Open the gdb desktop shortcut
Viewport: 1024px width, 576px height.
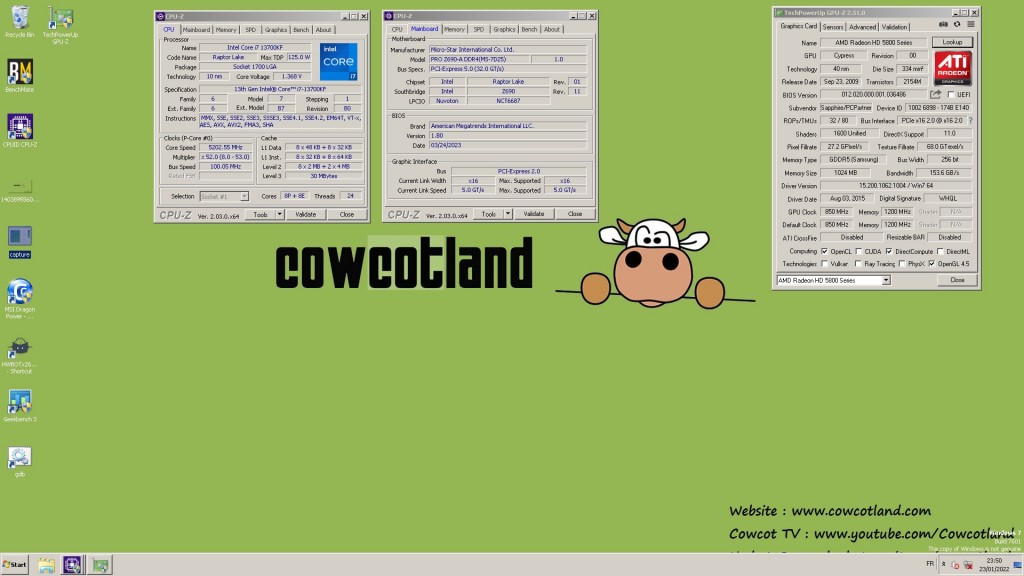[20, 462]
